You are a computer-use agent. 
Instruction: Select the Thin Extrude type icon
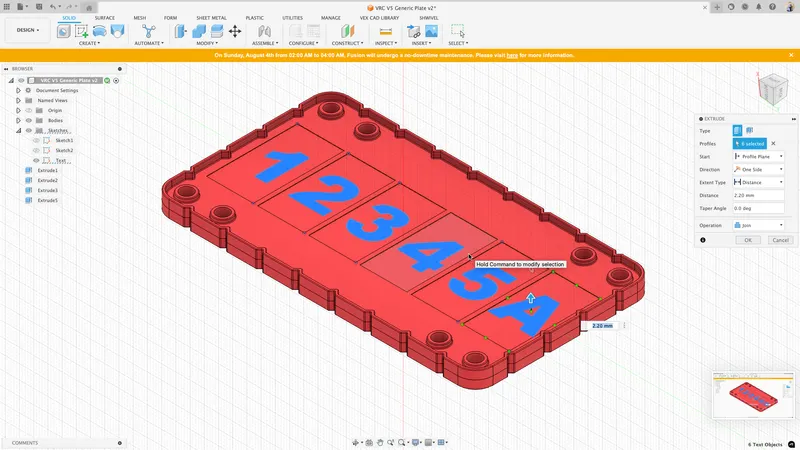tap(750, 131)
